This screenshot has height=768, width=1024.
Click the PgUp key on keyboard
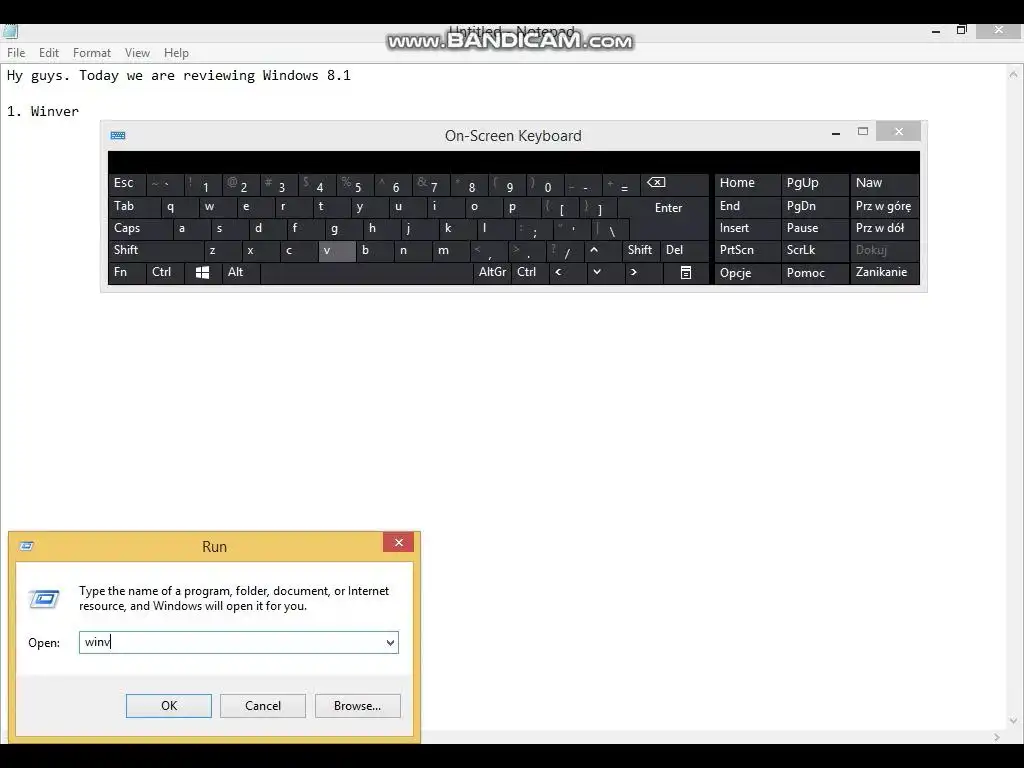point(814,184)
